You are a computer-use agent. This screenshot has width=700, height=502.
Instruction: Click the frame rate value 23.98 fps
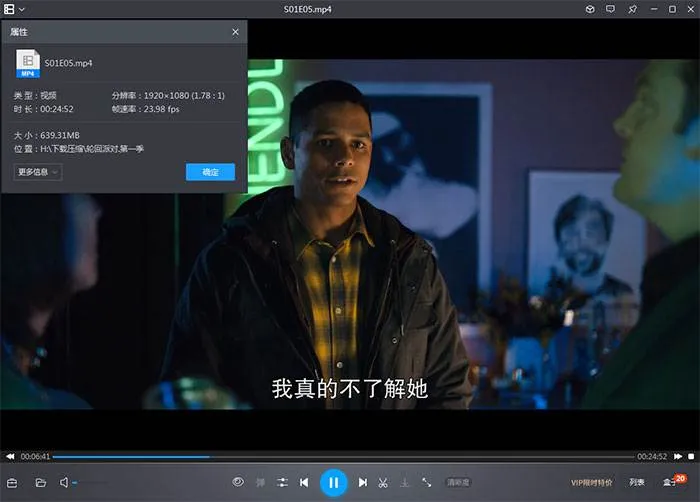point(161,109)
